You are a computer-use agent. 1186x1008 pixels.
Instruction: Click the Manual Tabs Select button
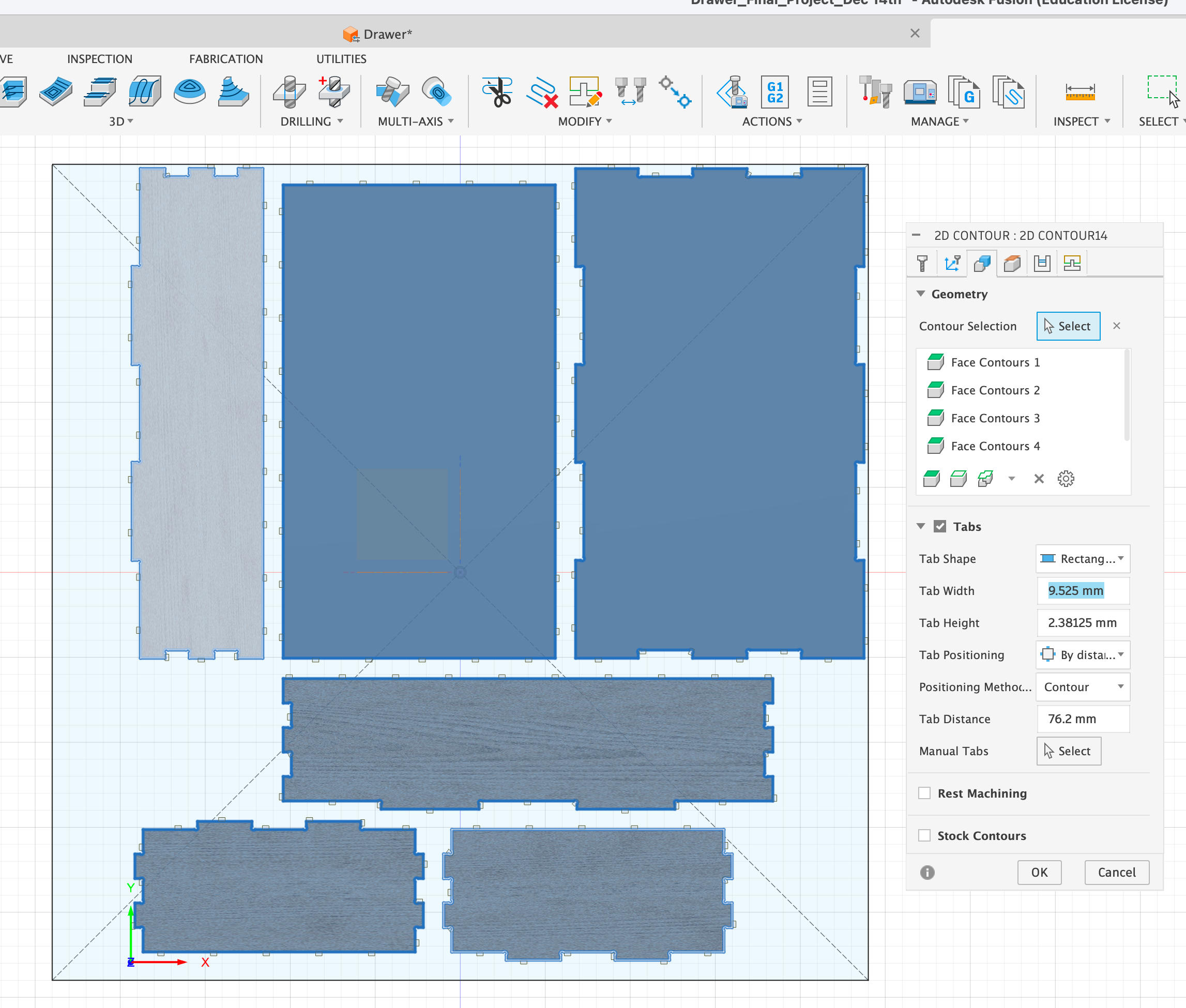[x=1068, y=751]
